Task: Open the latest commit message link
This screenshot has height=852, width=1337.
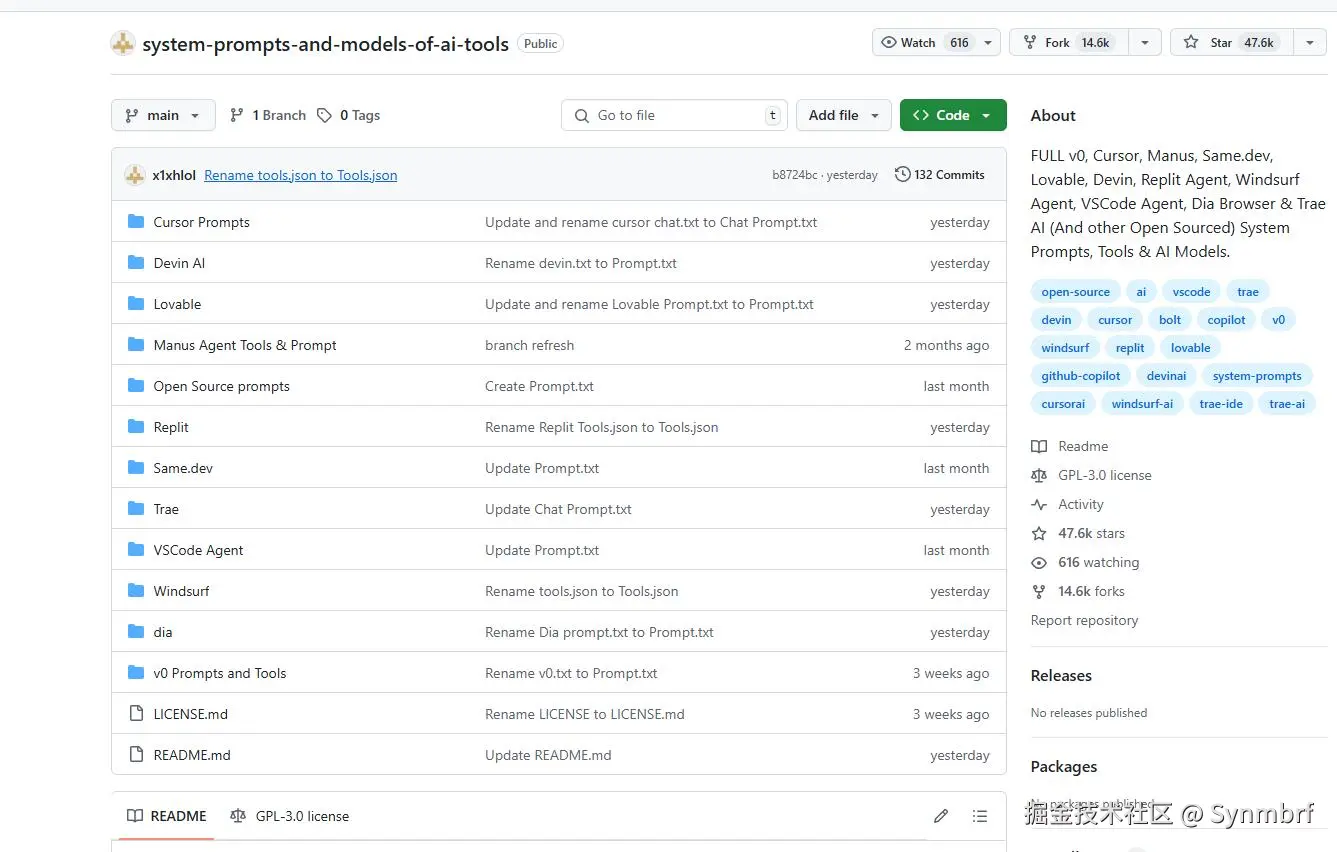Action: [x=300, y=175]
